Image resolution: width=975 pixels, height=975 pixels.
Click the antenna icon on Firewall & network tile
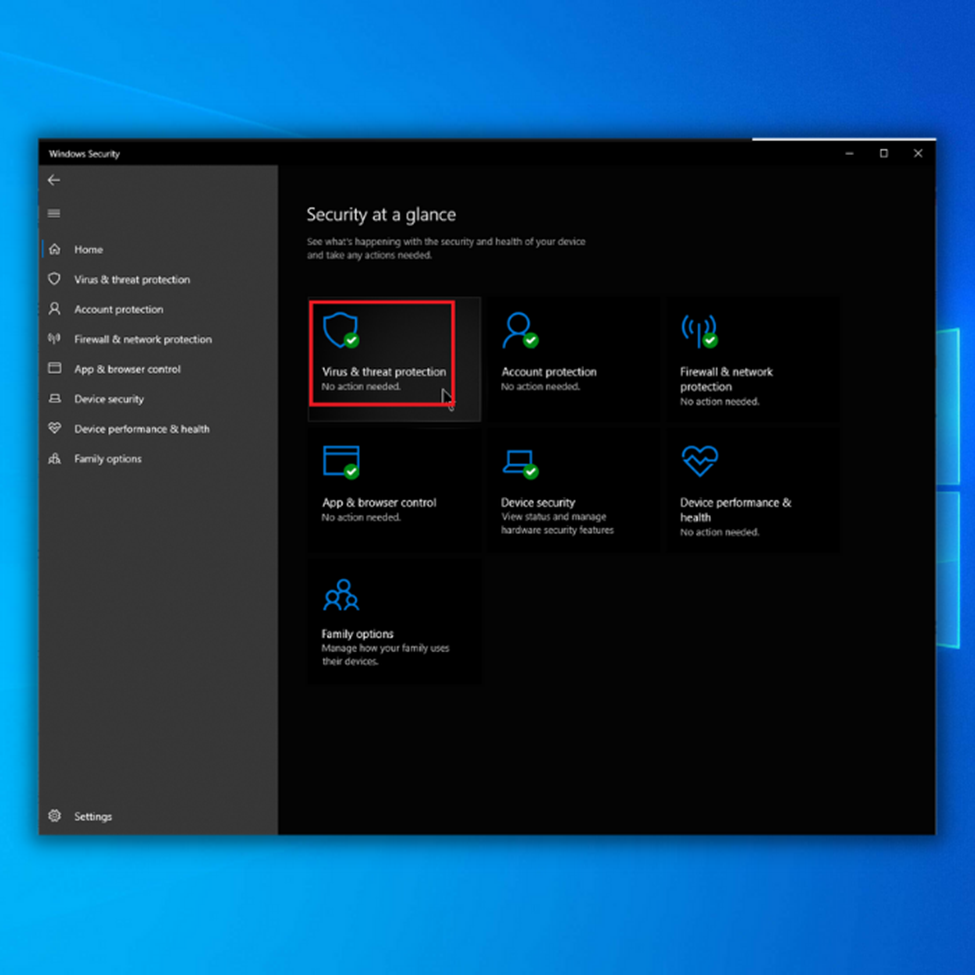[x=700, y=330]
